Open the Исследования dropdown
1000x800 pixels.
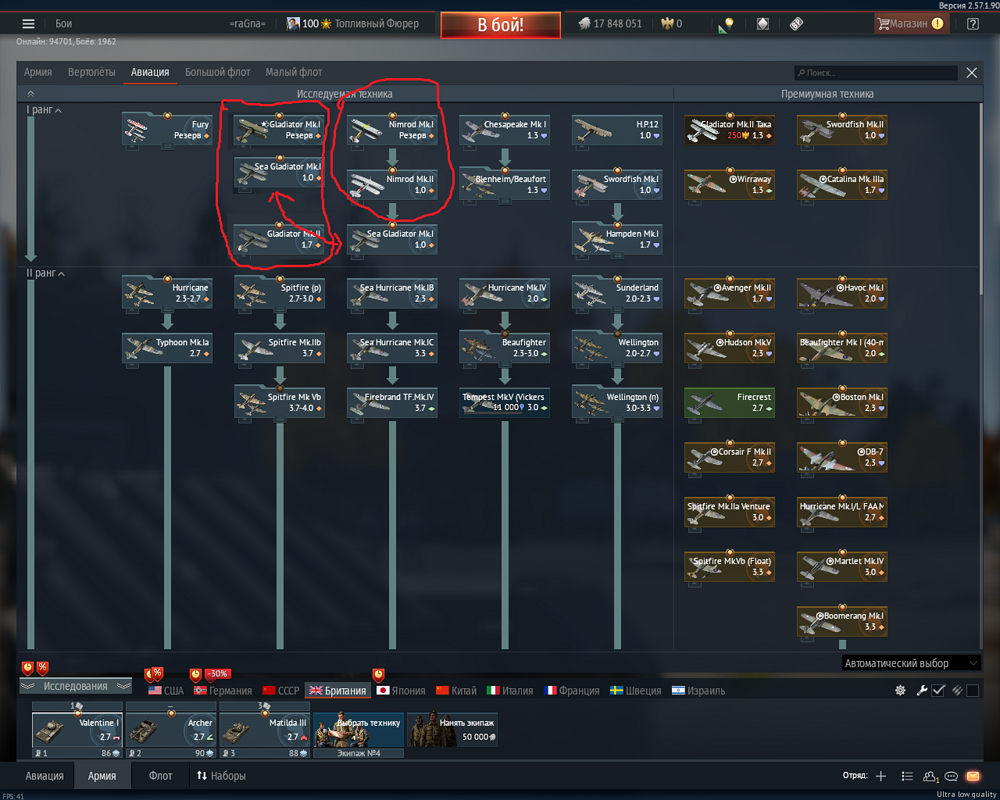75,686
